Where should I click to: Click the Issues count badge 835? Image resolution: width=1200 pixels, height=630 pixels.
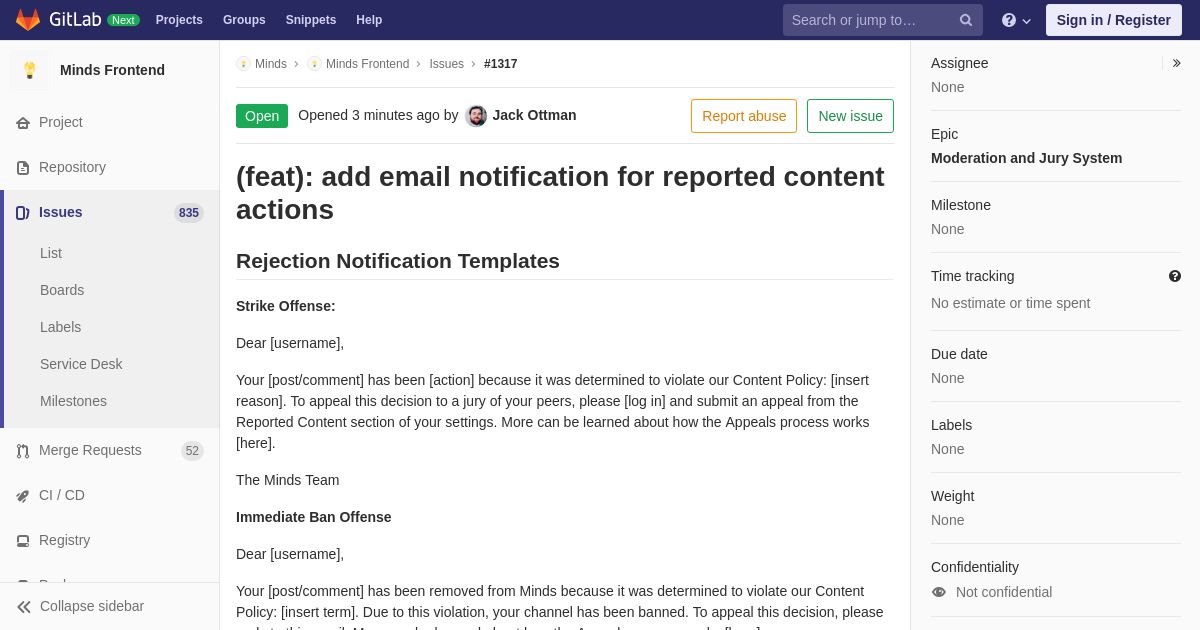(x=189, y=213)
